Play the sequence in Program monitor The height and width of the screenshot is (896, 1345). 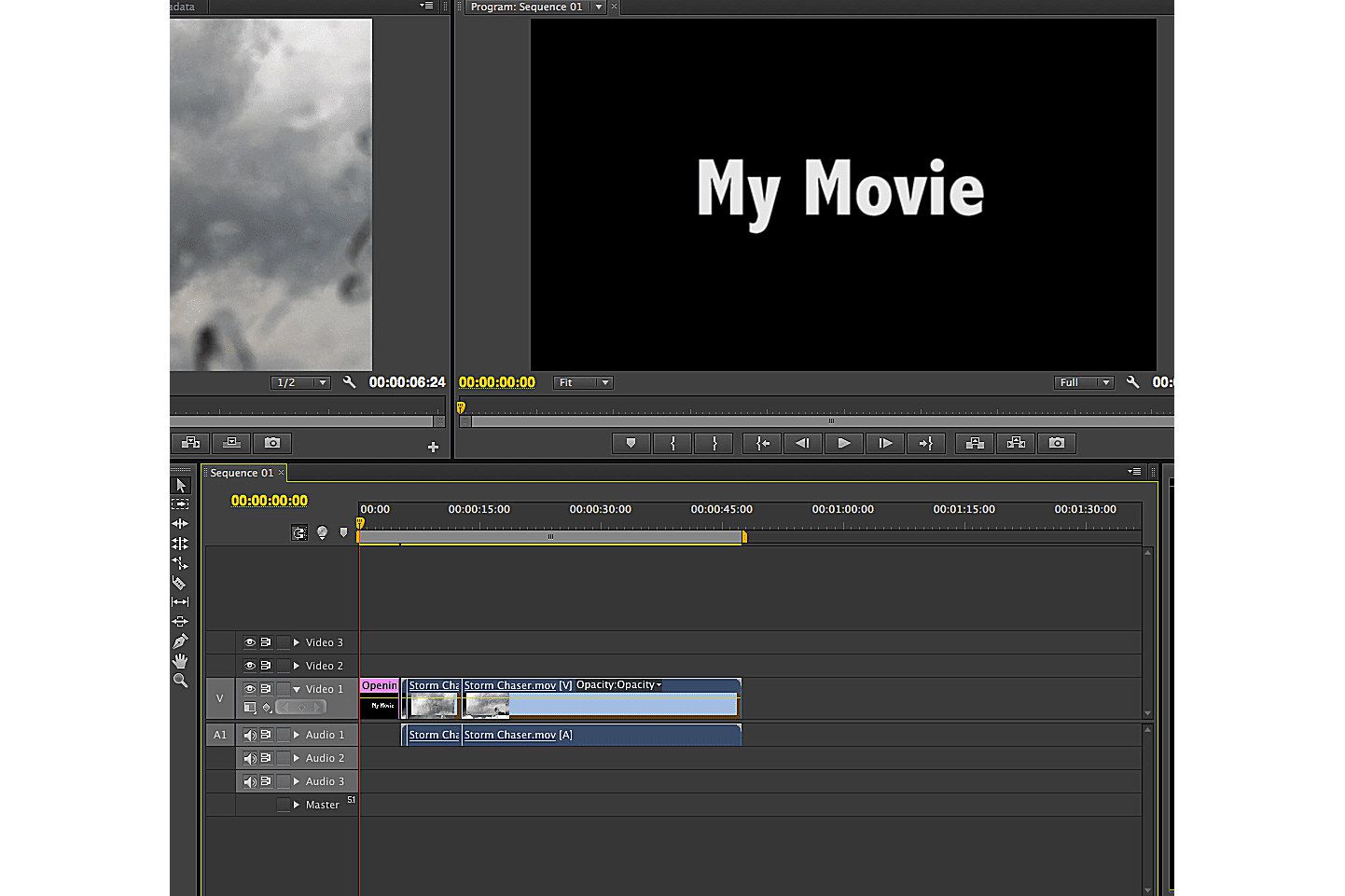(x=844, y=444)
